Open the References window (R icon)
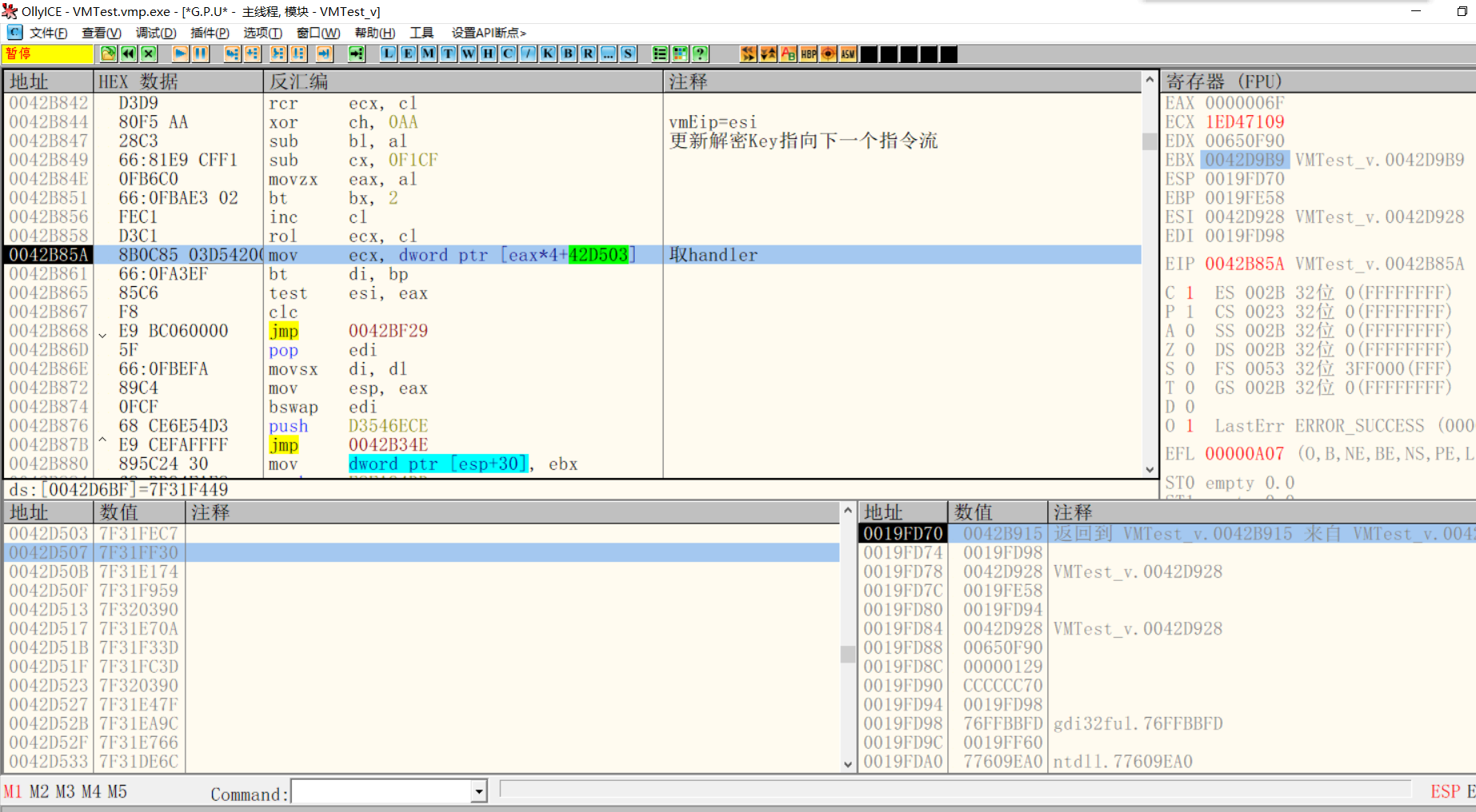Image resolution: width=1476 pixels, height=812 pixels. click(x=588, y=54)
